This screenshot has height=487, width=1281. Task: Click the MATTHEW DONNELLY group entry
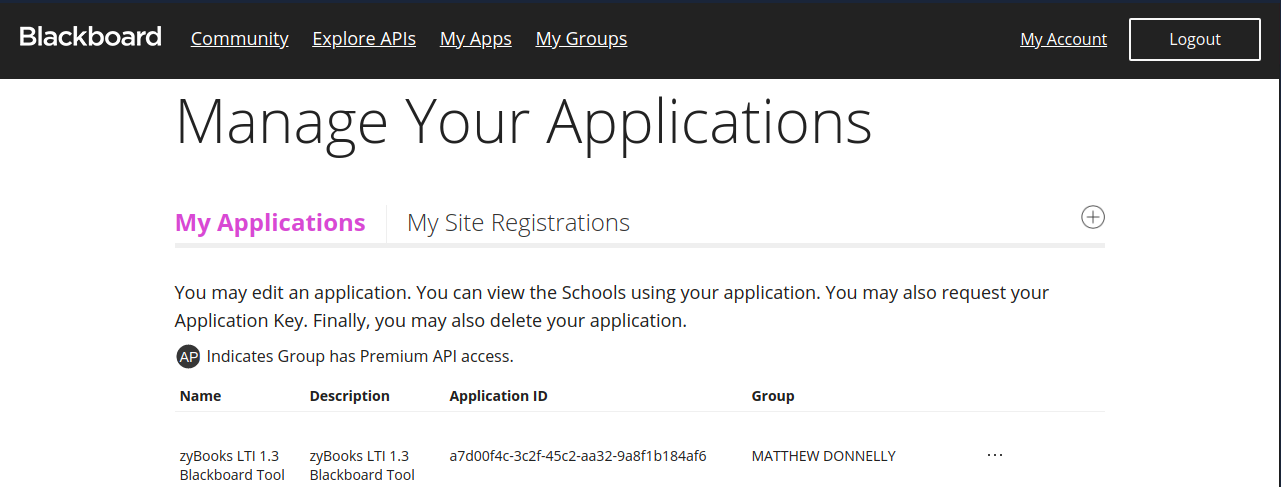tap(823, 456)
